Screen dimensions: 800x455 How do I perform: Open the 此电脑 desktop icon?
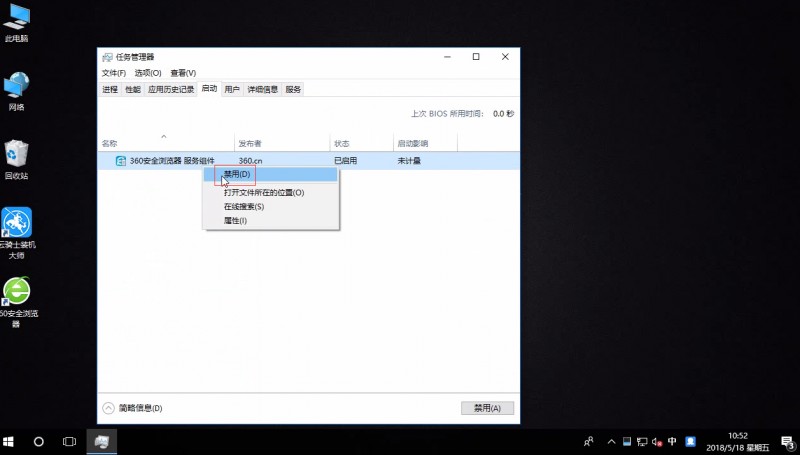pyautogui.click(x=16, y=21)
